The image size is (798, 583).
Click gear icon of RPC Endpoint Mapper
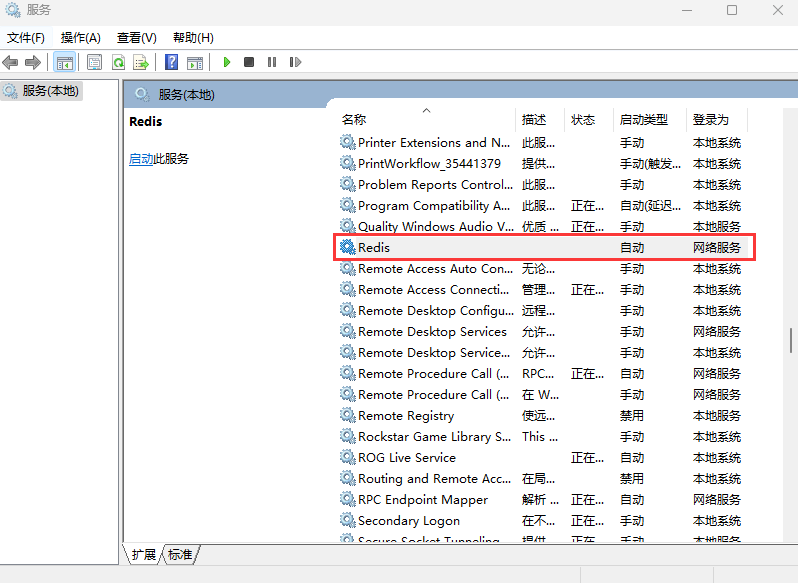[x=348, y=500]
